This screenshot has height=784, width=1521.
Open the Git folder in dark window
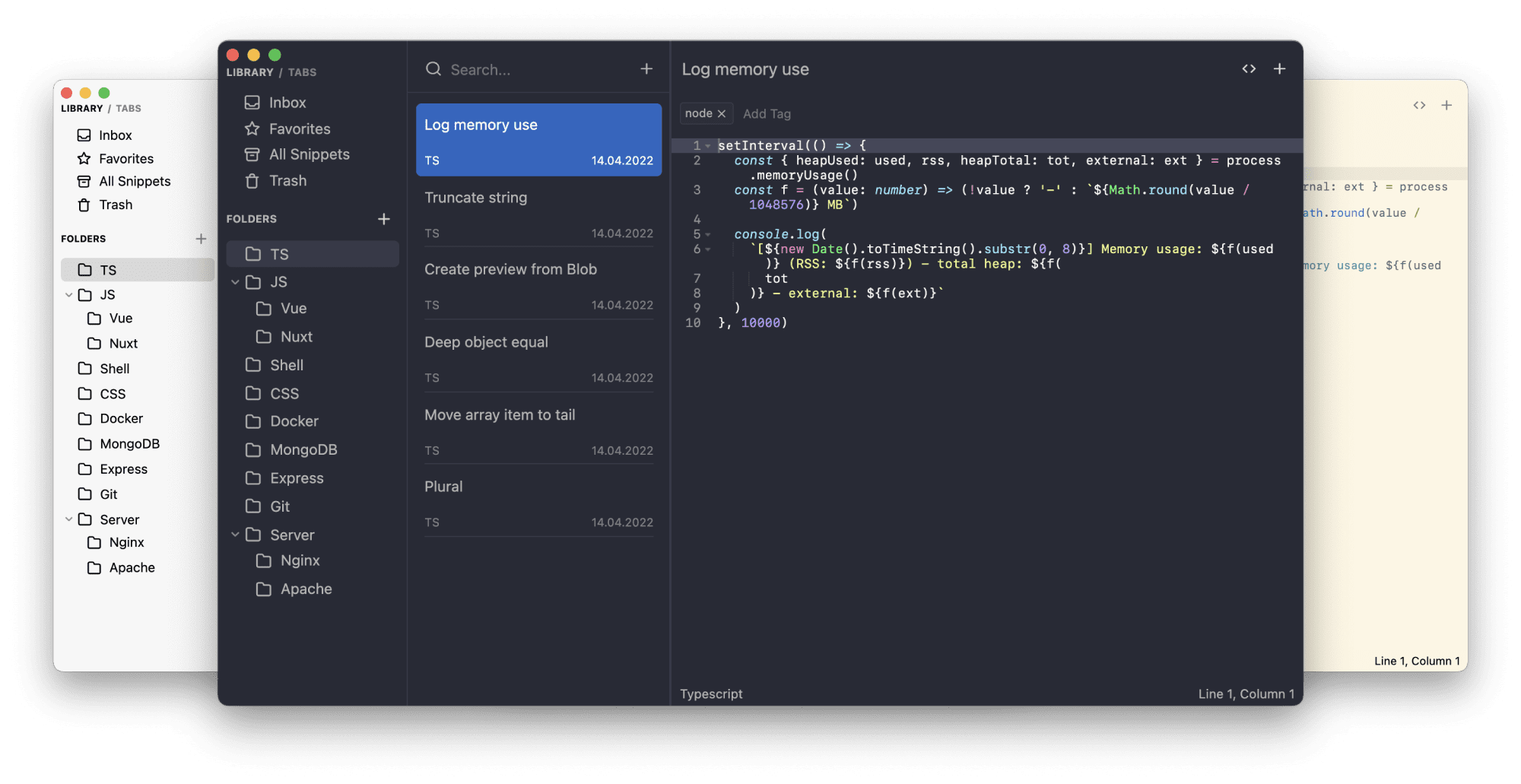(x=268, y=506)
